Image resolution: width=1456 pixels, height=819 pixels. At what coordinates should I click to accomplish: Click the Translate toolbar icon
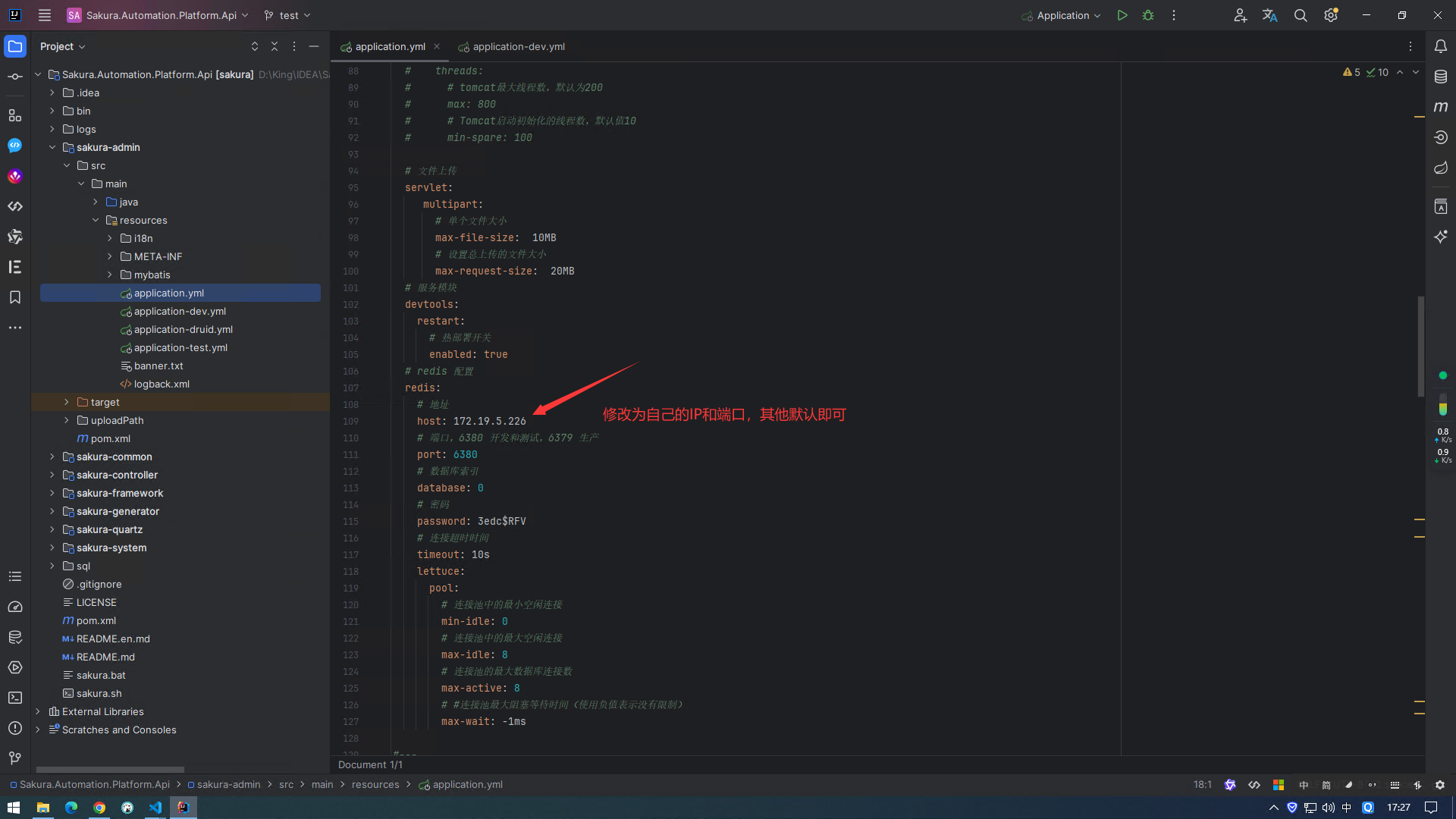coord(1270,15)
